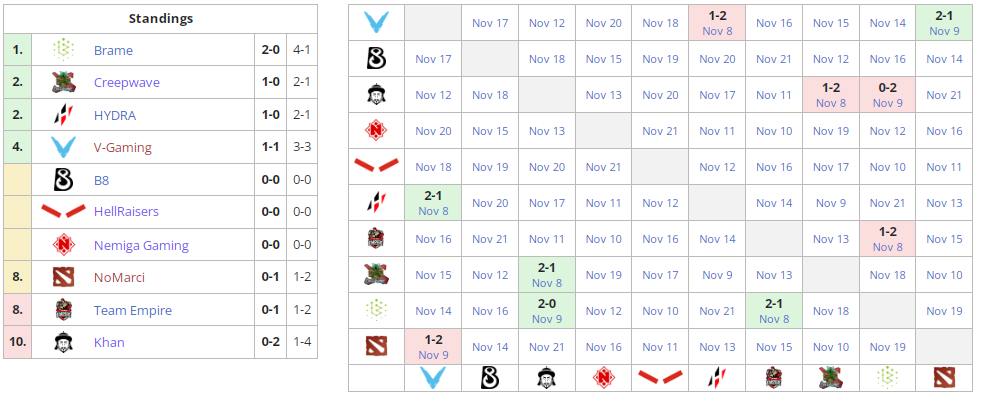988x407 pixels.
Task: Open the HellRaisers team name link
Action: [x=126, y=212]
